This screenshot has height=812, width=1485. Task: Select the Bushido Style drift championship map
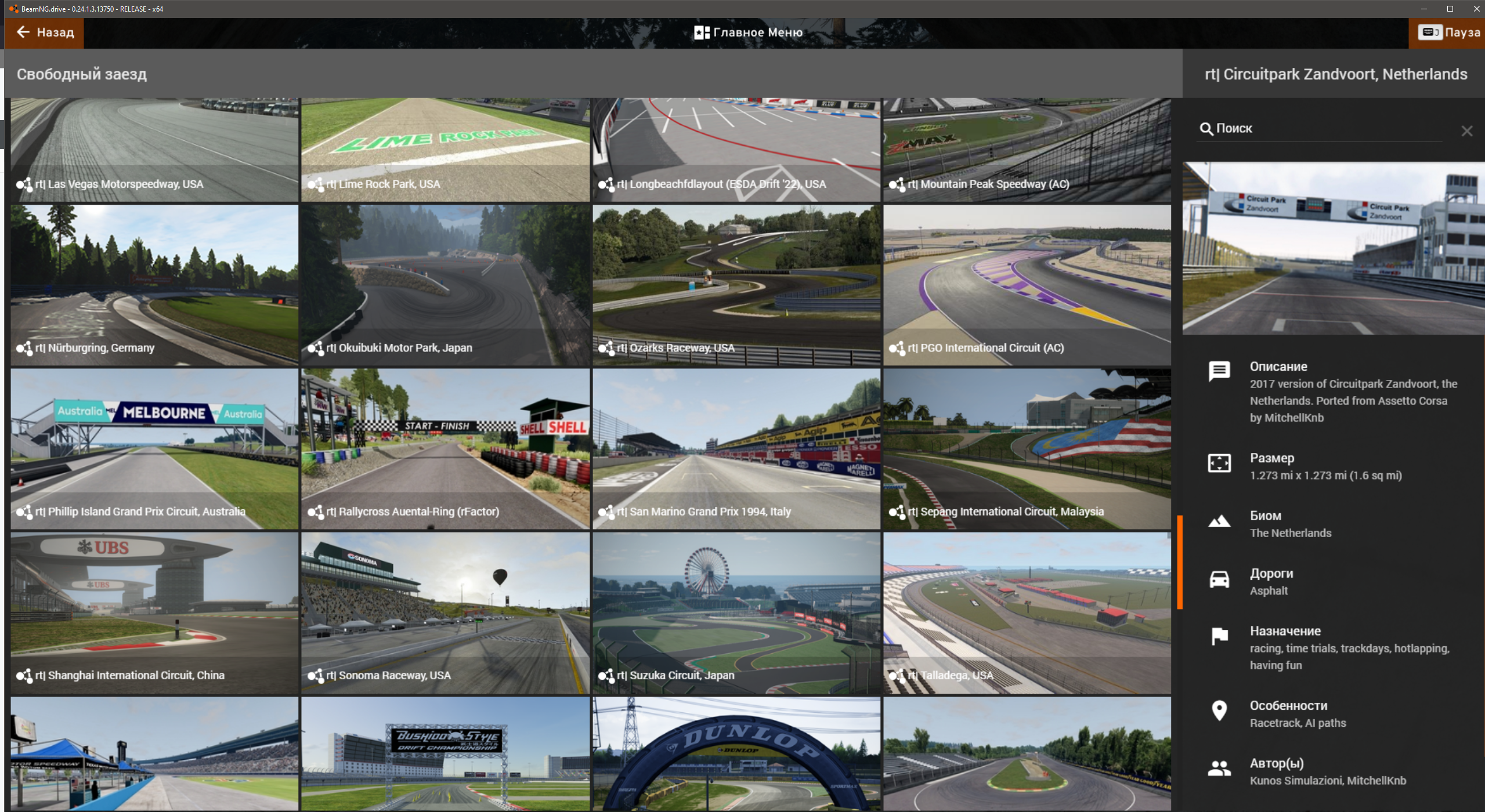(x=445, y=753)
